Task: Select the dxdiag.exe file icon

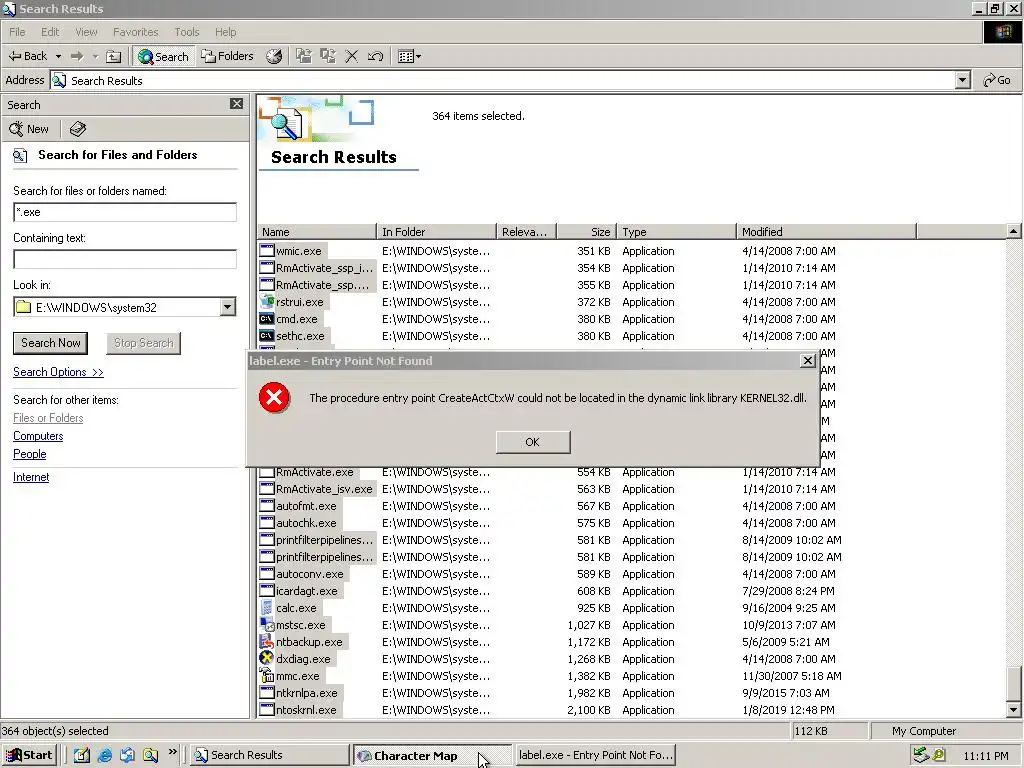Action: coord(266,658)
